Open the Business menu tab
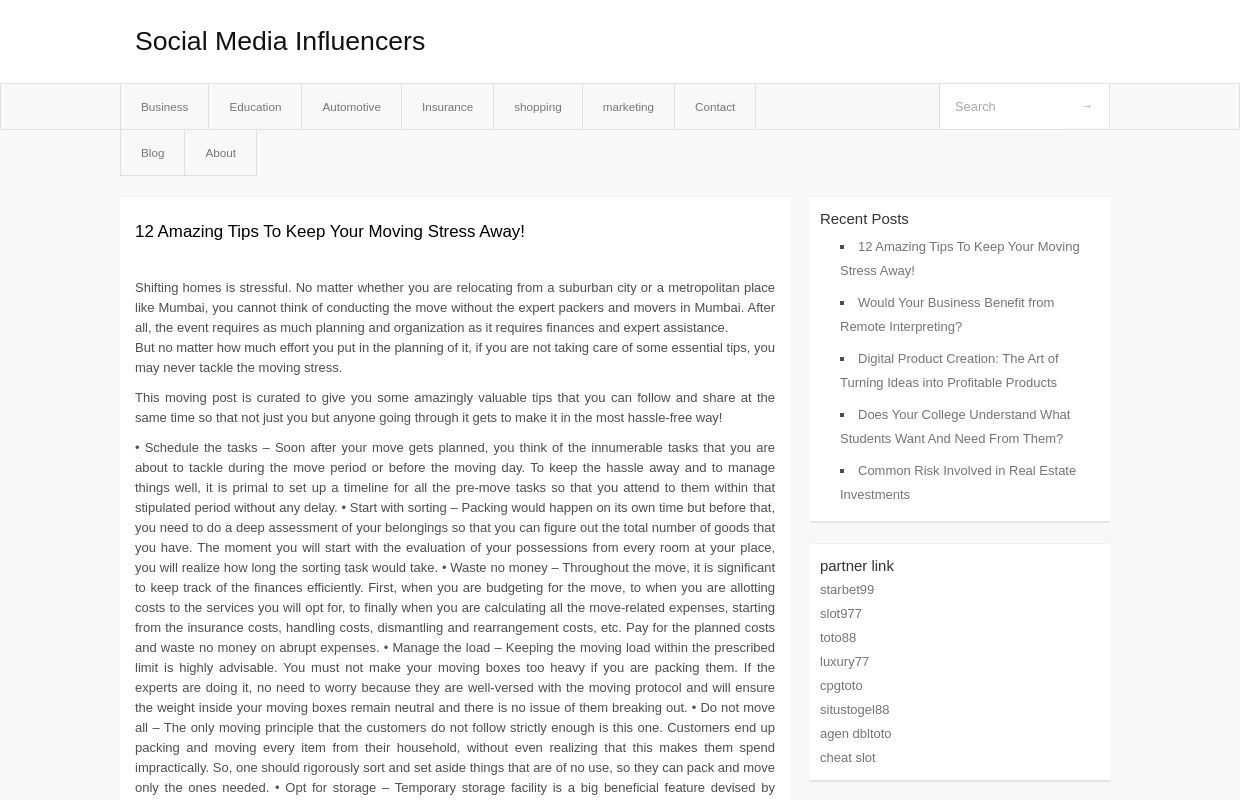The image size is (1240, 800). (164, 106)
